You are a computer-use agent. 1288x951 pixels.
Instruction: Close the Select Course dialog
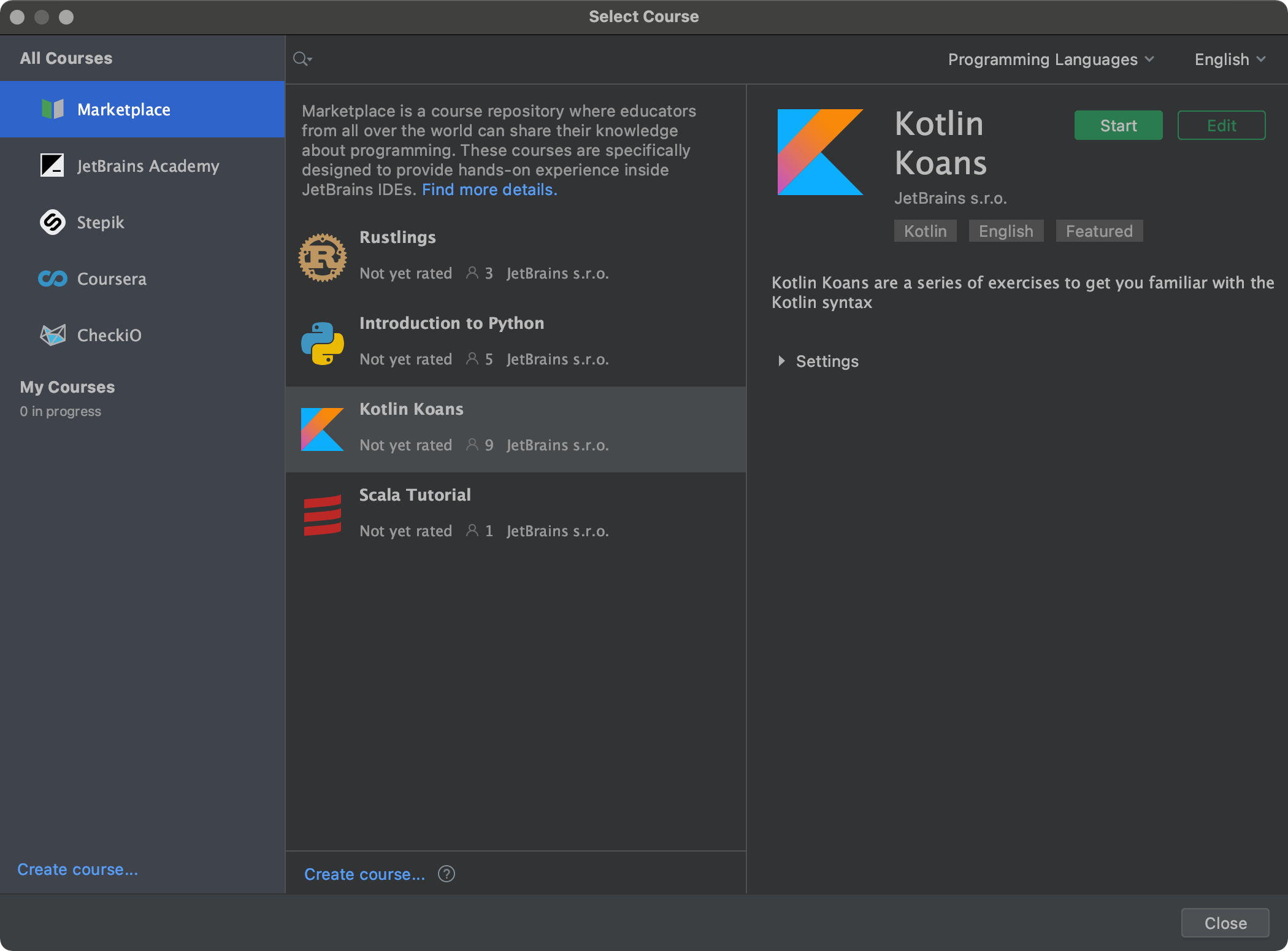(1225, 923)
